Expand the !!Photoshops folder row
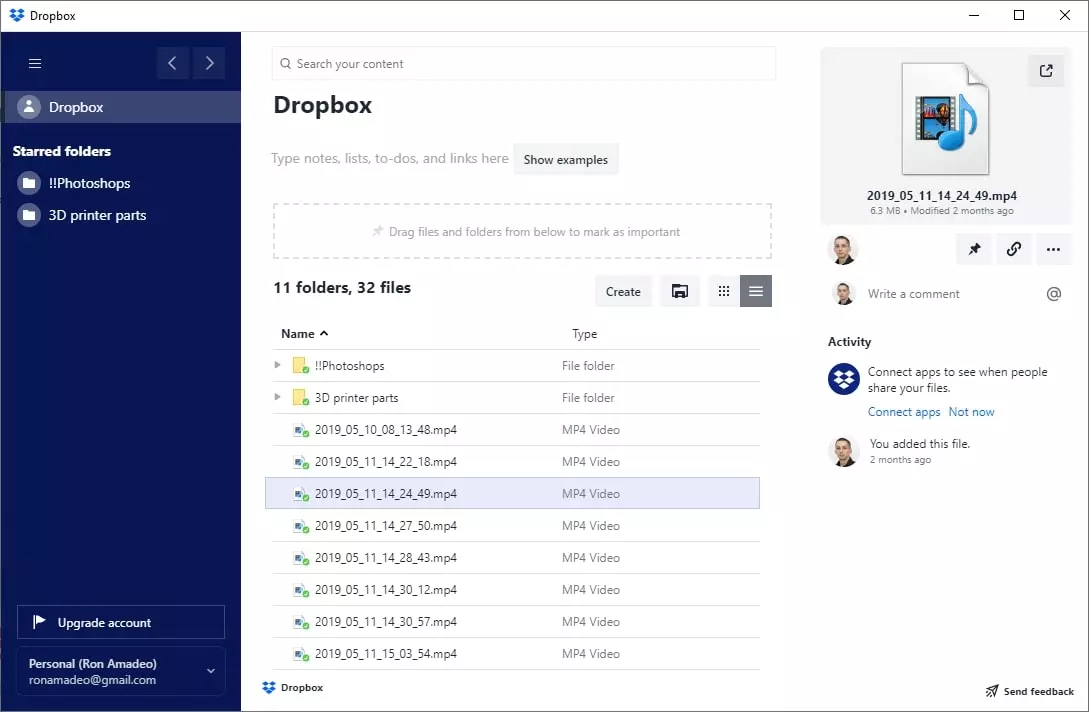The image size is (1089, 712). point(278,365)
